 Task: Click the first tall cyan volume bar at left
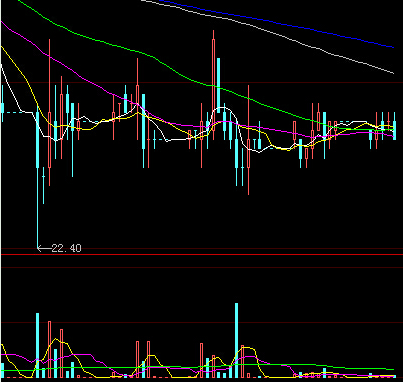tap(38, 345)
